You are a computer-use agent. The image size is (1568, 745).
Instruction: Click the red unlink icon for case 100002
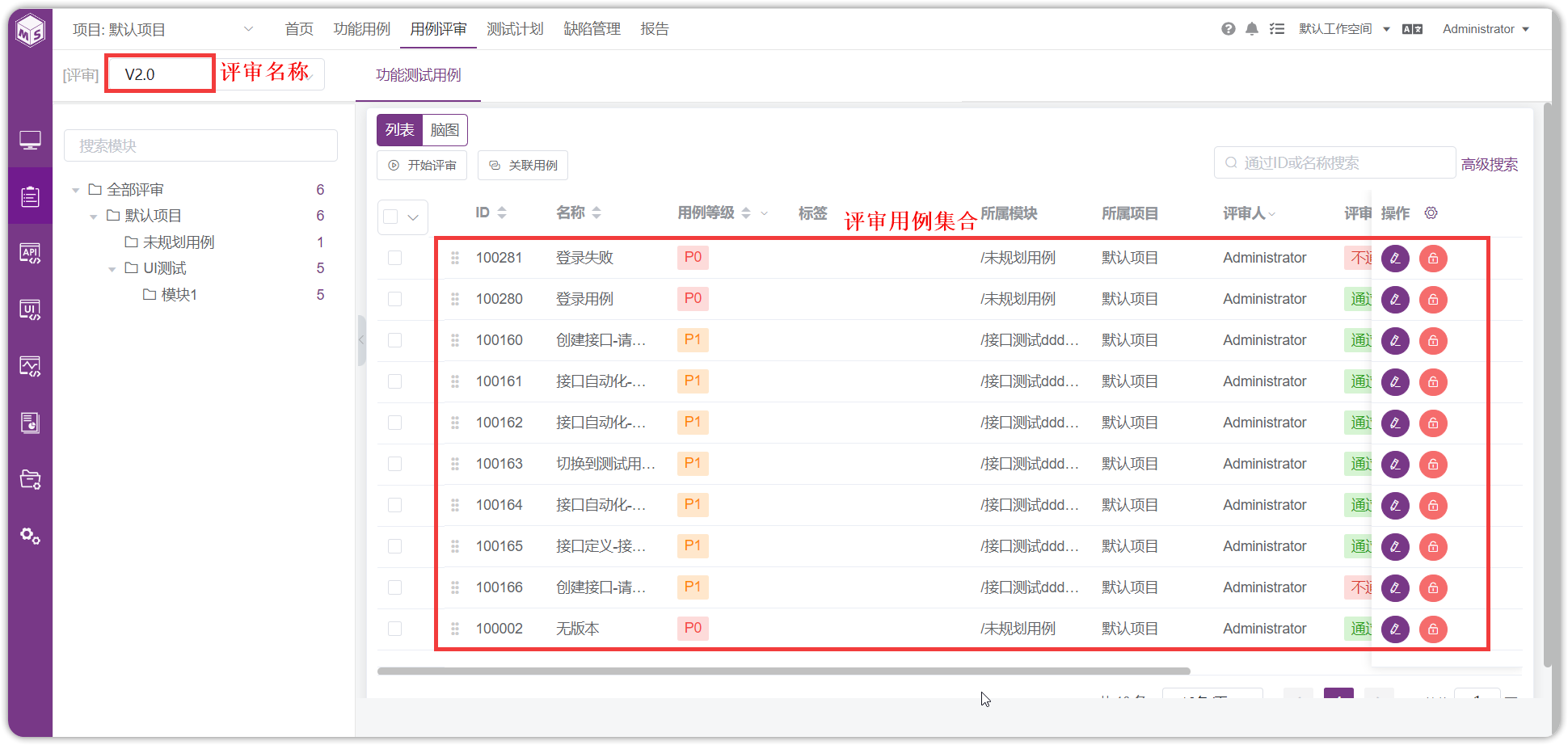click(1433, 629)
